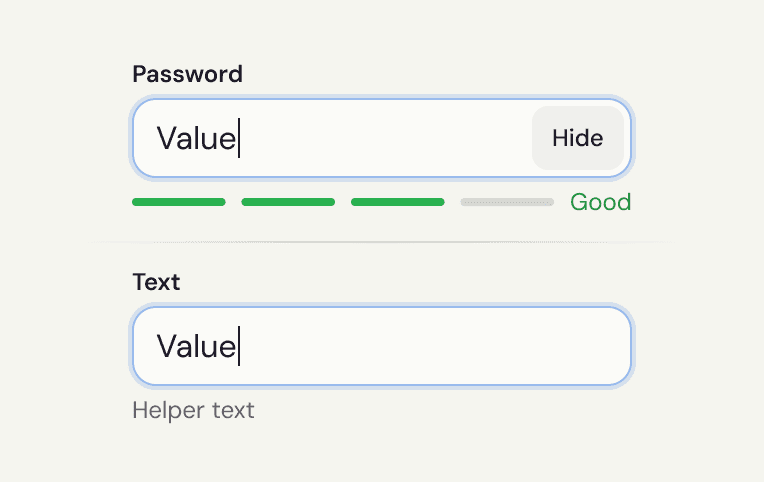
Task: Click the text caret in Text field
Action: pos(239,346)
